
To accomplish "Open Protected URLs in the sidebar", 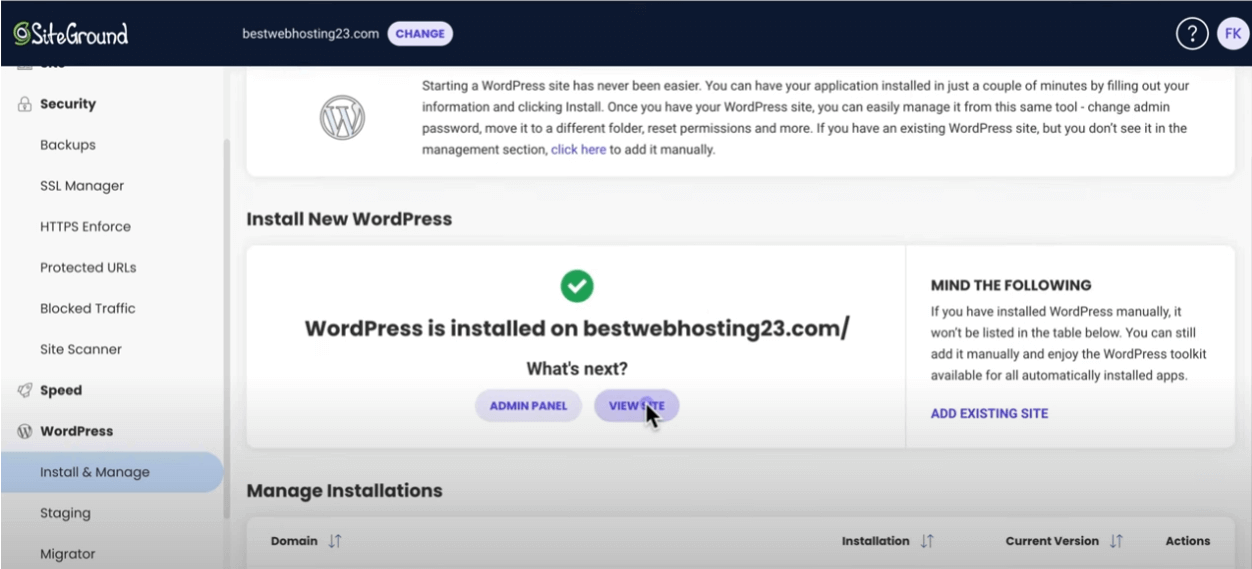I will pos(88,268).
